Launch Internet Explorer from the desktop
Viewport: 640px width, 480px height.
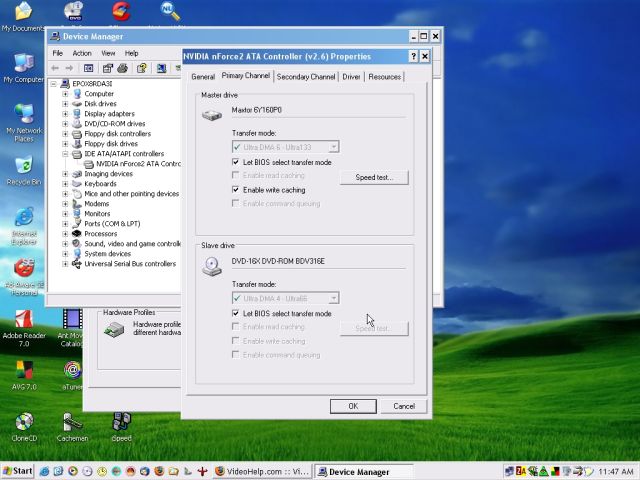point(24,227)
